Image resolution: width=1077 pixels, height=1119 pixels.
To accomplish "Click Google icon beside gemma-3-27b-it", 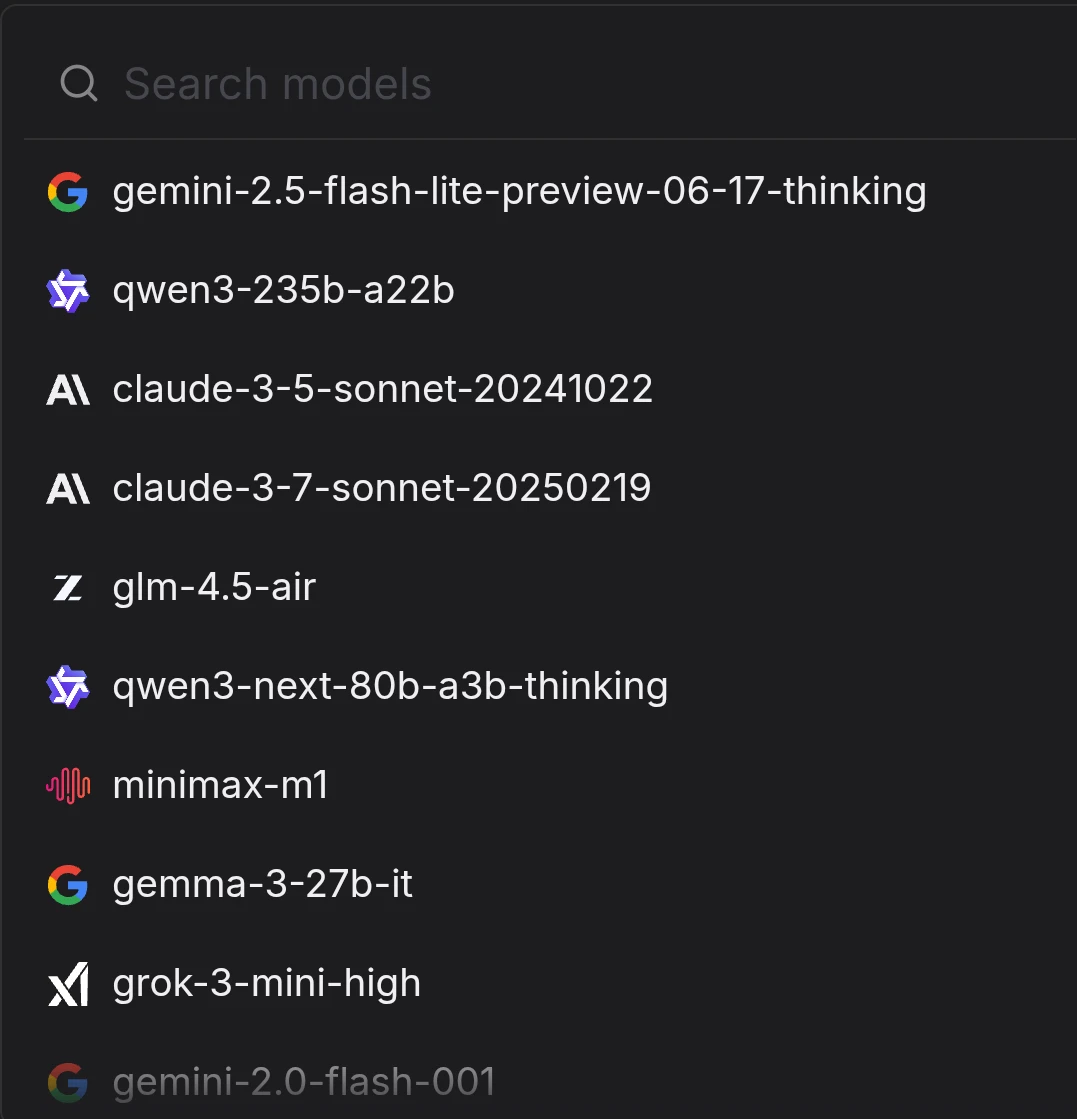I will tap(68, 885).
